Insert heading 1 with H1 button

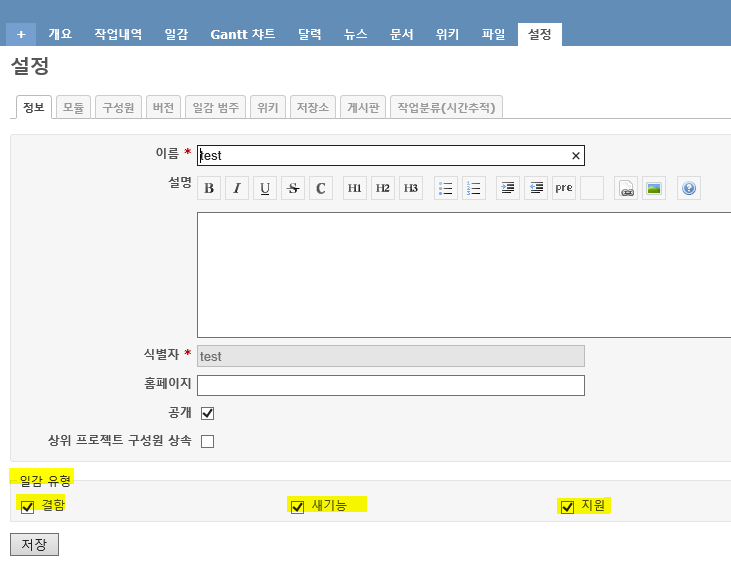tap(355, 188)
